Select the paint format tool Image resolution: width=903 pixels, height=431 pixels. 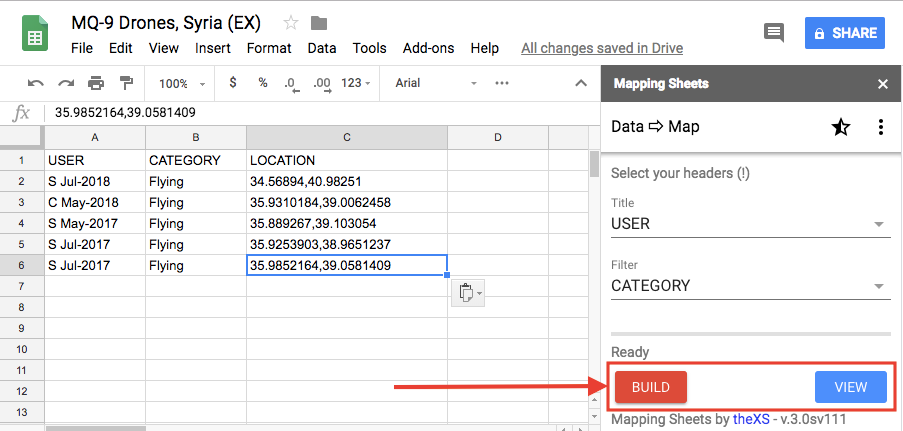(x=126, y=83)
